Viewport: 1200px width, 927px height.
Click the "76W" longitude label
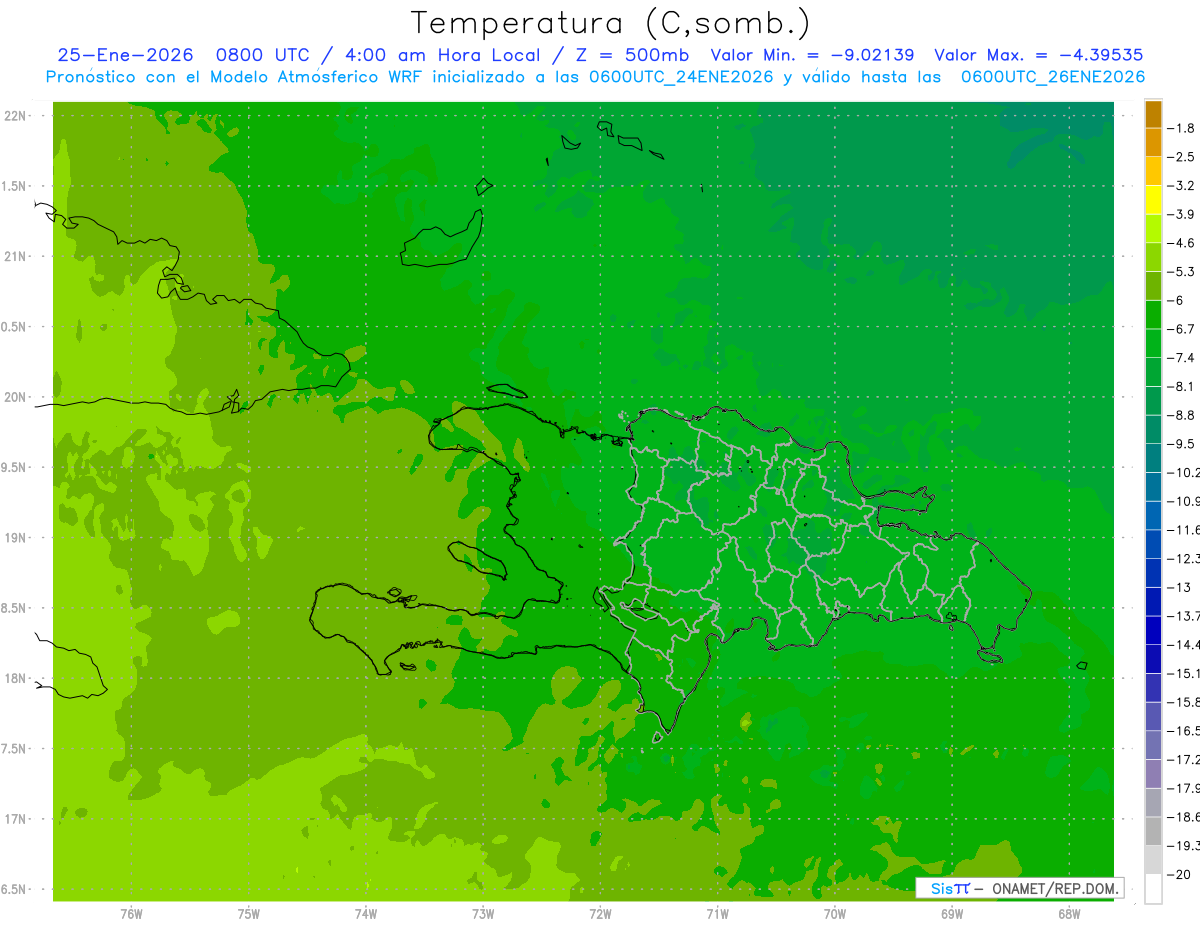pos(131,914)
